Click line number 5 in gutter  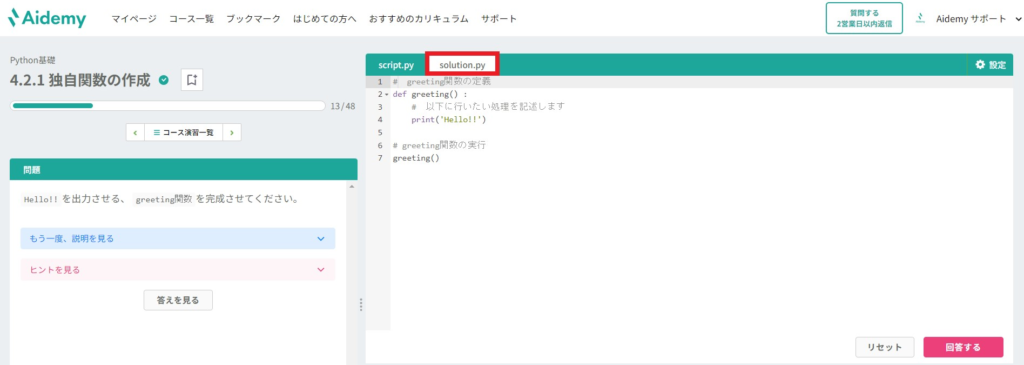380,133
